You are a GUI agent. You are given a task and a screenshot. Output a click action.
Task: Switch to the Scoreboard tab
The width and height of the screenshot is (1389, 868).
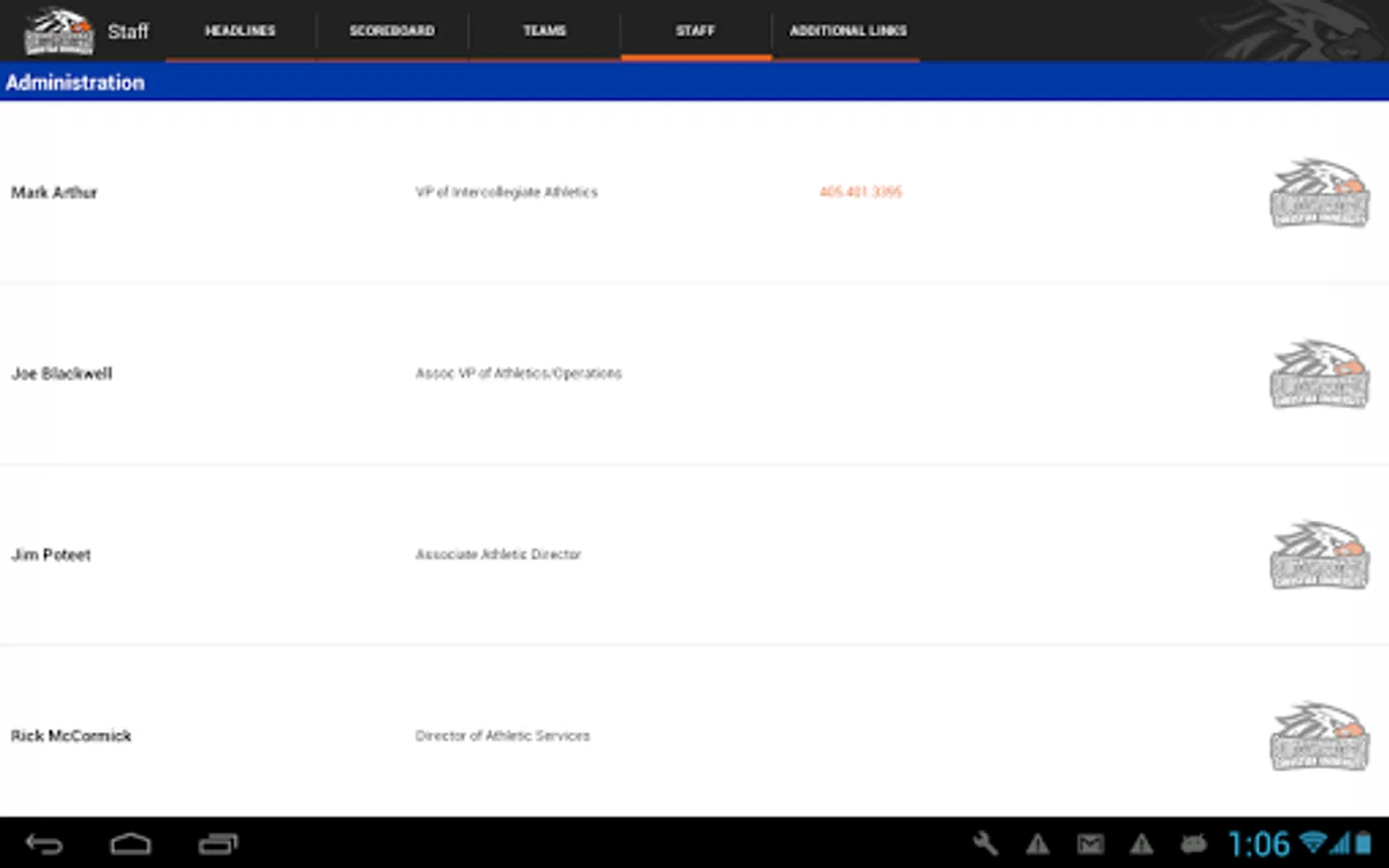(392, 31)
